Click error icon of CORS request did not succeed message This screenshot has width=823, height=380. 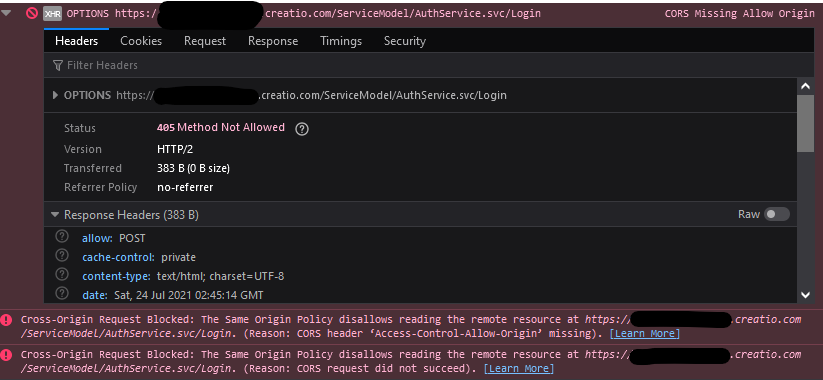(x=7, y=355)
